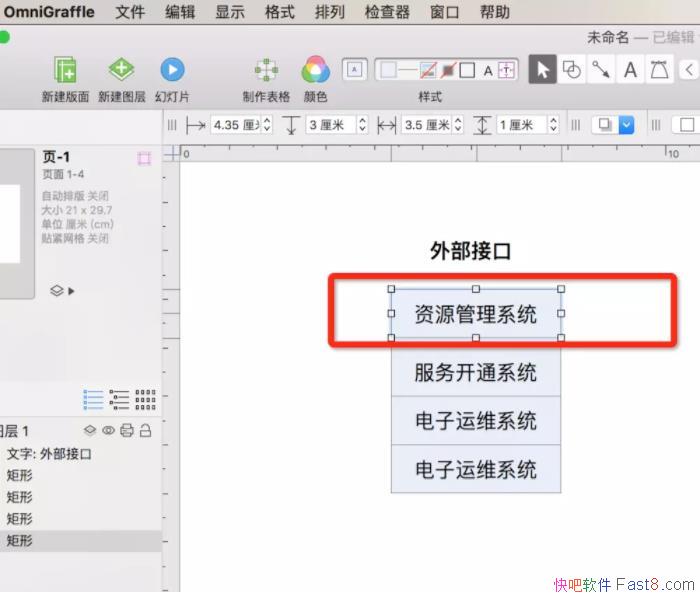Click the fill style chip in 样式 tray
Screen dimensions: 700x599
pos(388,70)
